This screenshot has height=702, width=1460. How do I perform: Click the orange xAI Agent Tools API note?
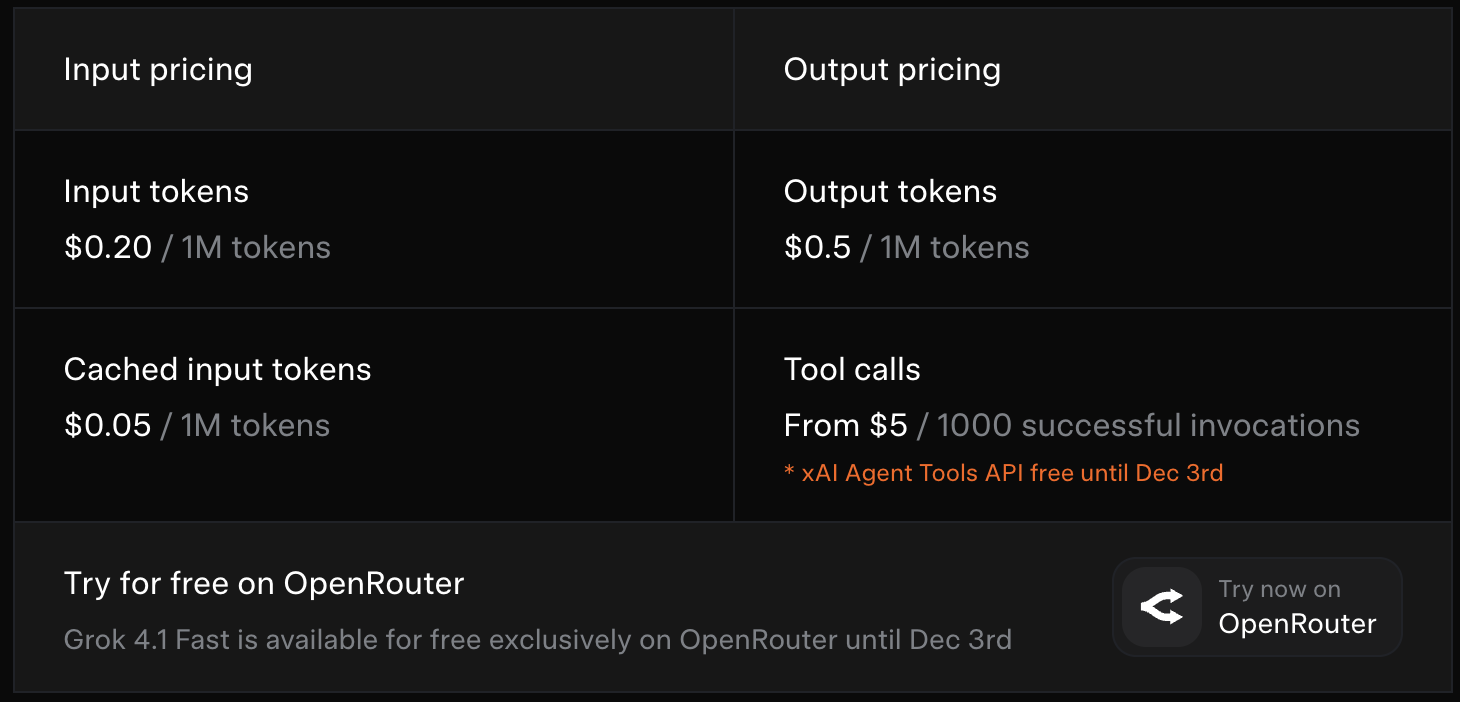pyautogui.click(x=1003, y=473)
